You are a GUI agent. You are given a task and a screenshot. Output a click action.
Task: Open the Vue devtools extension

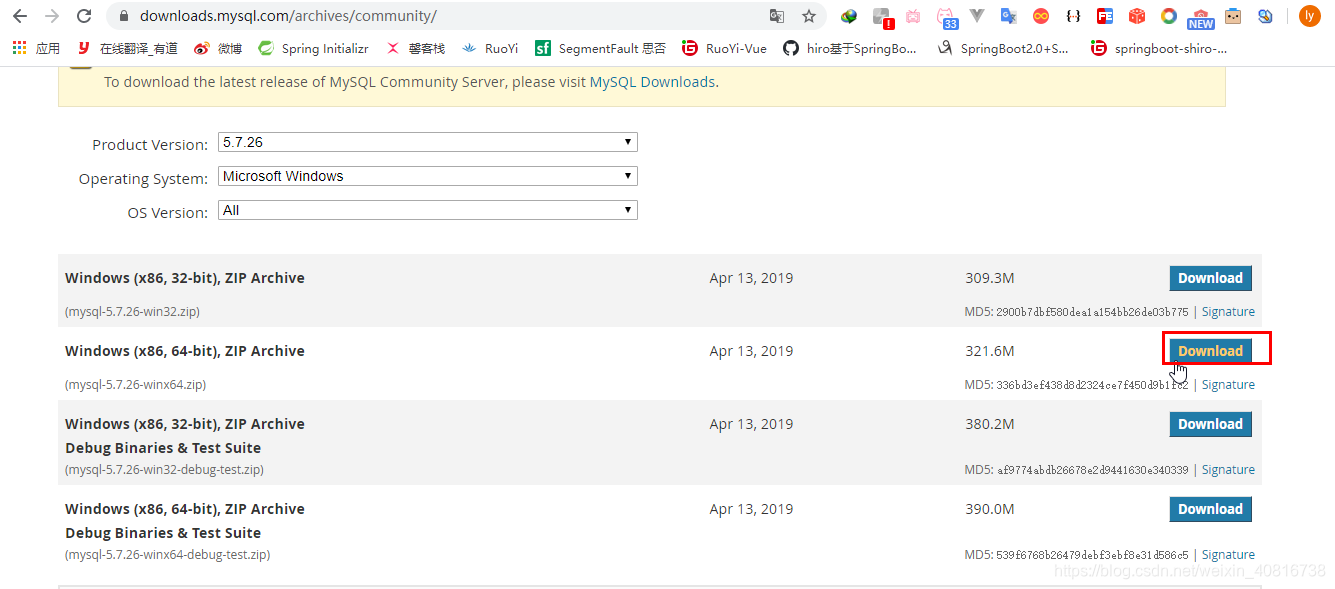tap(977, 16)
